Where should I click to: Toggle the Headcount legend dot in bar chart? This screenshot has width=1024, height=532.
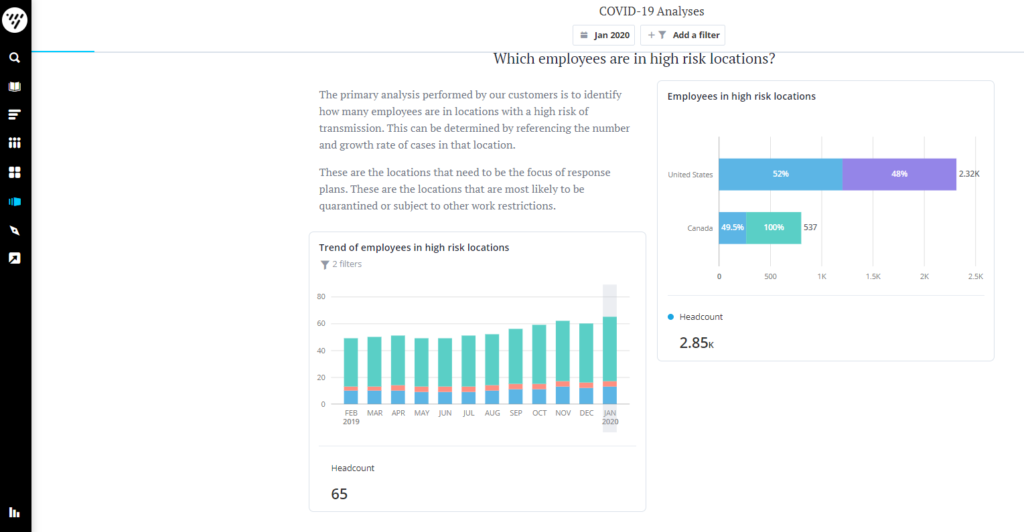tap(671, 317)
